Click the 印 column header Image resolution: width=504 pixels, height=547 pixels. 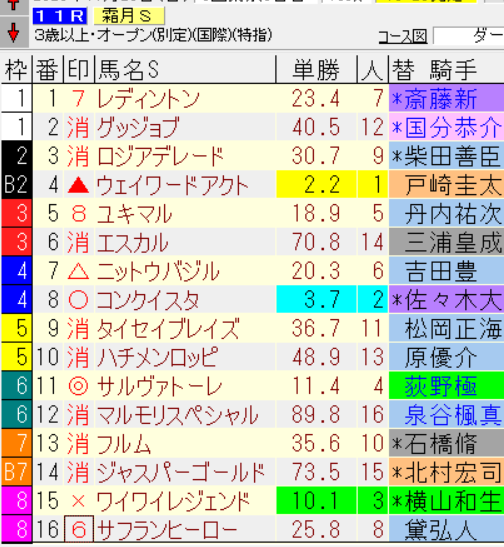pyautogui.click(x=79, y=70)
